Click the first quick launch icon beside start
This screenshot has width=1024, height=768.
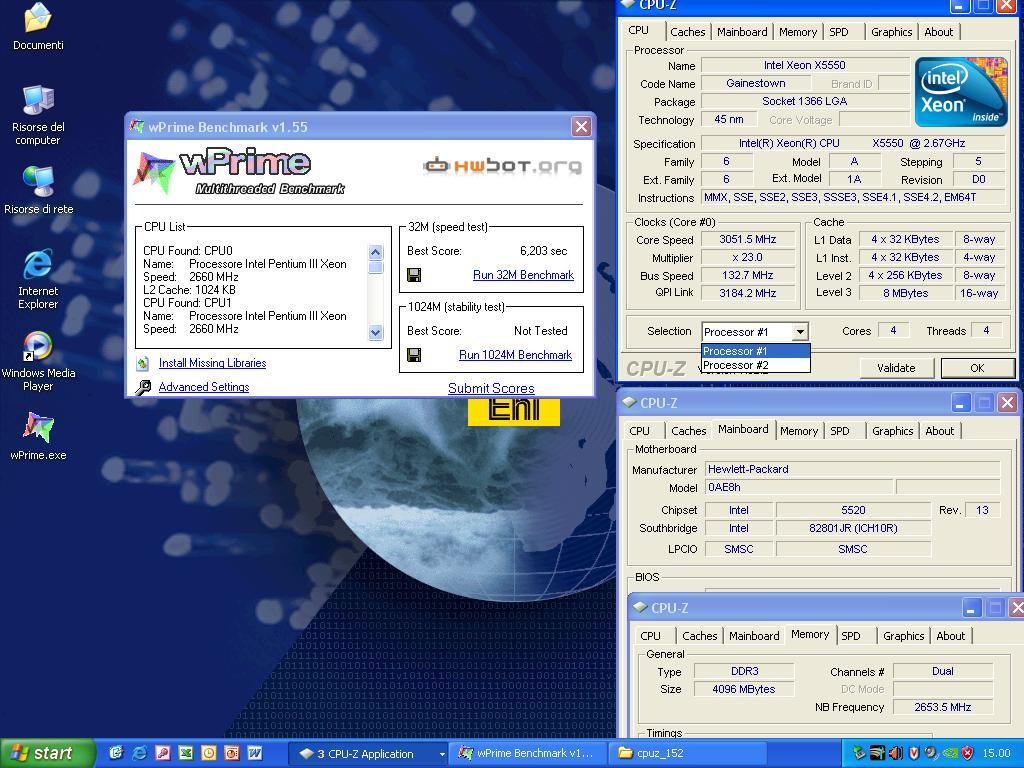click(116, 753)
